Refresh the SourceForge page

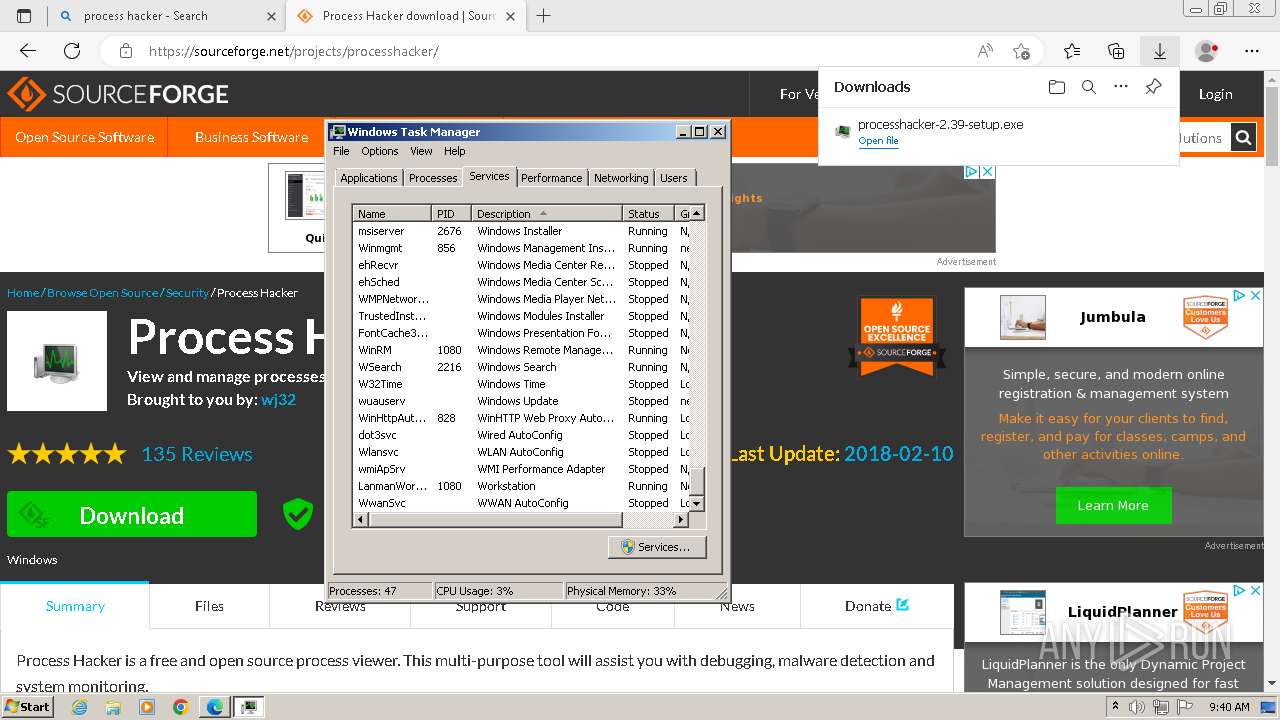pos(72,51)
